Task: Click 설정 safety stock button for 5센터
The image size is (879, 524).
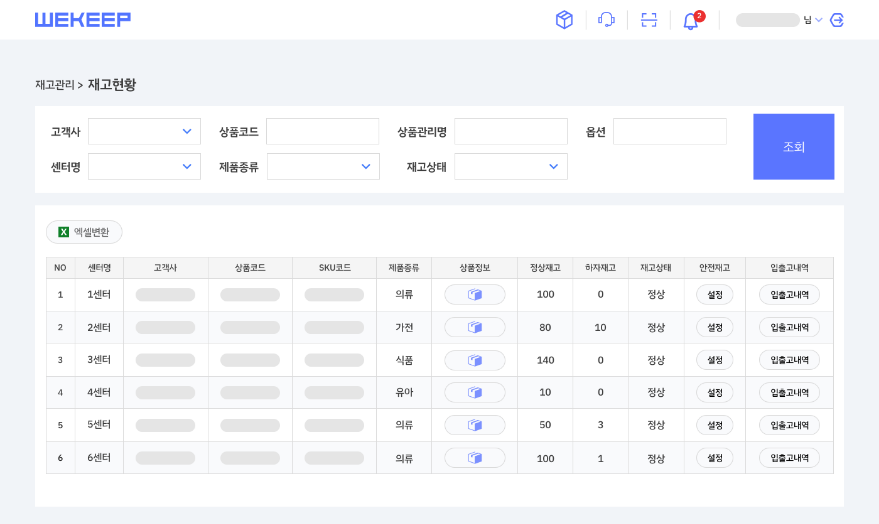Action: 715,425
